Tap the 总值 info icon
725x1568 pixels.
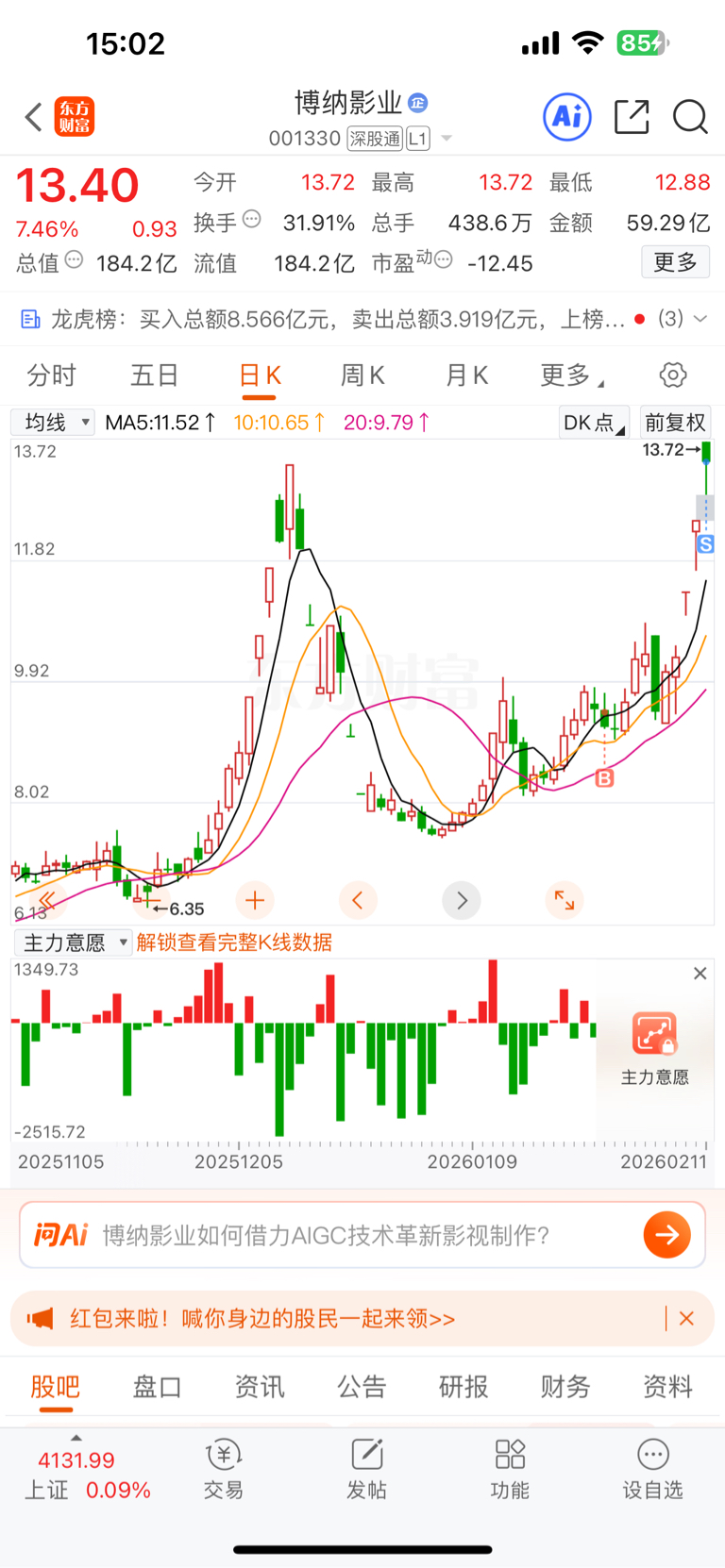pos(74,260)
